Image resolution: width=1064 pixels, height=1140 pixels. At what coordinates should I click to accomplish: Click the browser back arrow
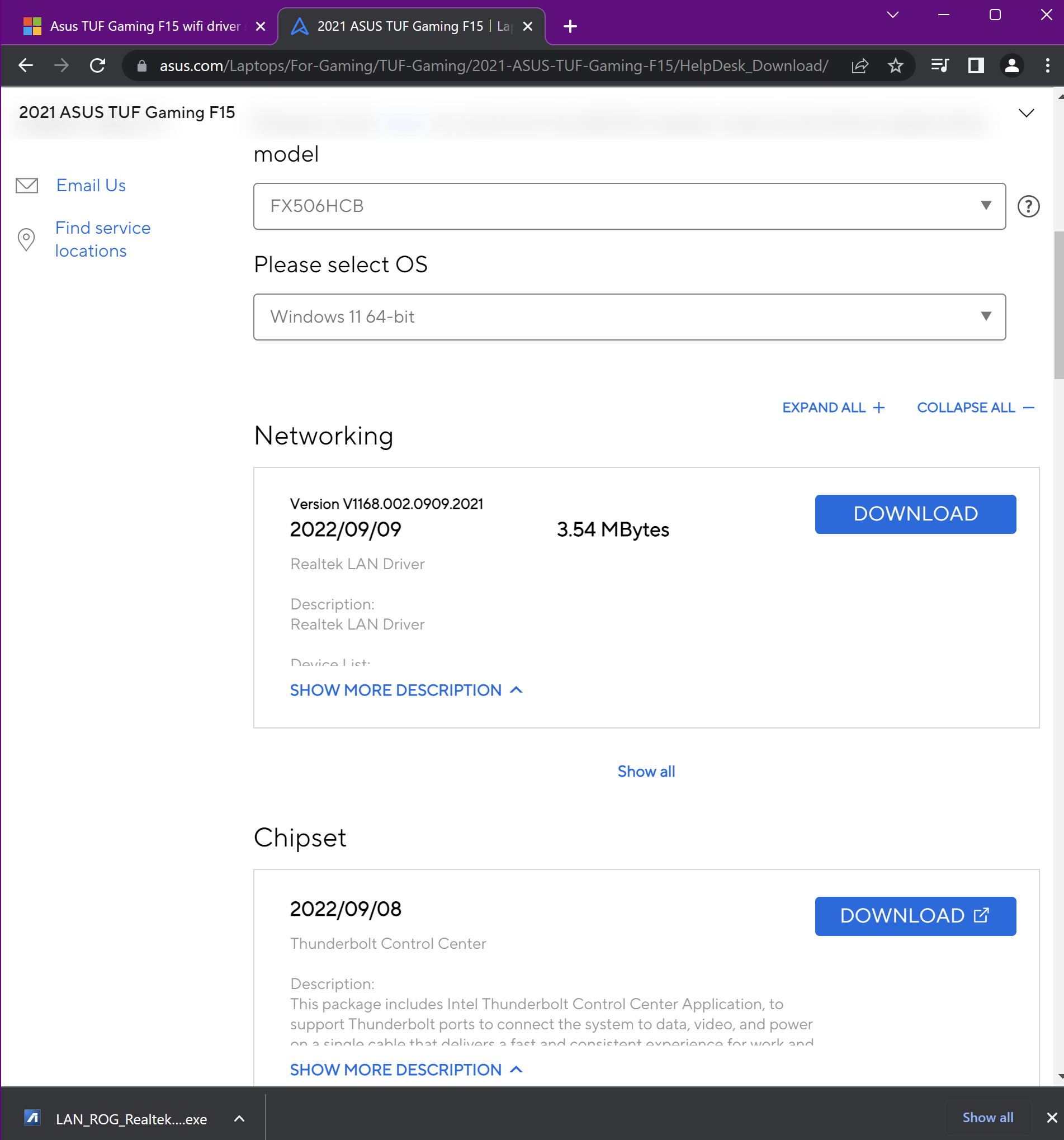pyautogui.click(x=26, y=65)
